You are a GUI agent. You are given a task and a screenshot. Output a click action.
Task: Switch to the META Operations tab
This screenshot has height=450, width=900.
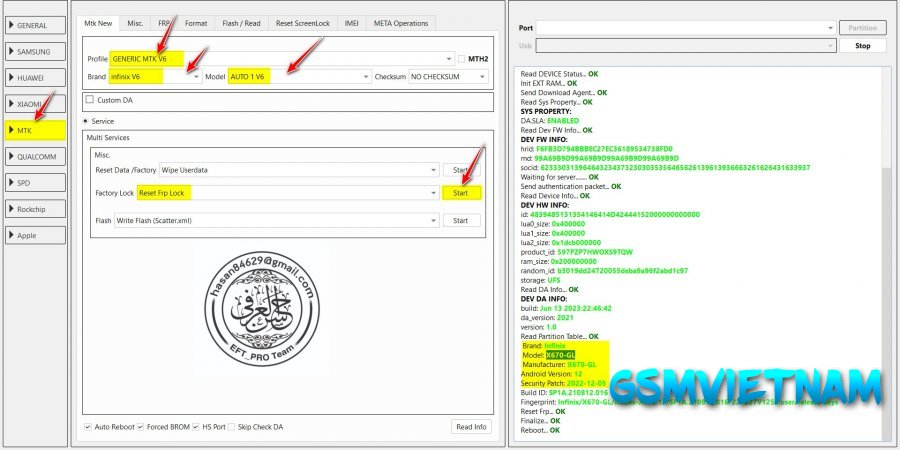pyautogui.click(x=401, y=24)
